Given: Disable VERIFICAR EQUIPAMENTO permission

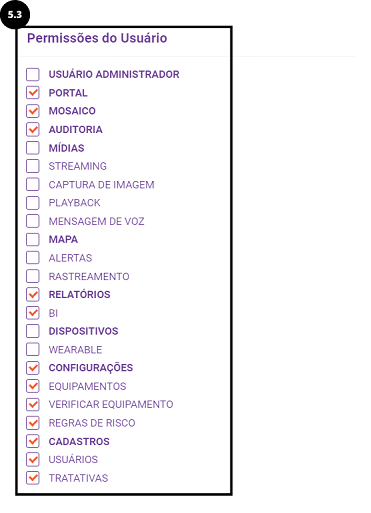Looking at the screenshot, I should pyautogui.click(x=33, y=404).
